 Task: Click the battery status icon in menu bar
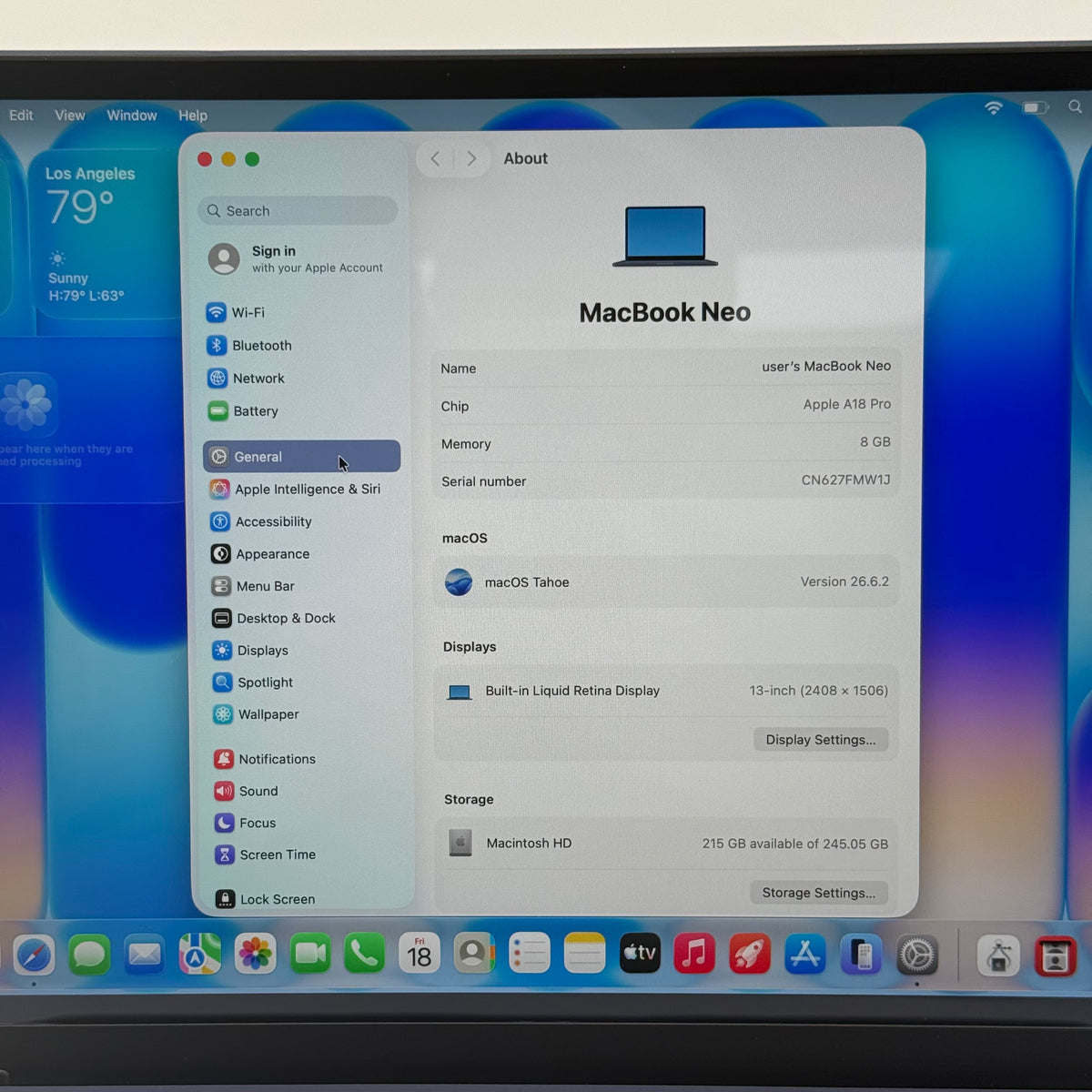[x=1036, y=107]
